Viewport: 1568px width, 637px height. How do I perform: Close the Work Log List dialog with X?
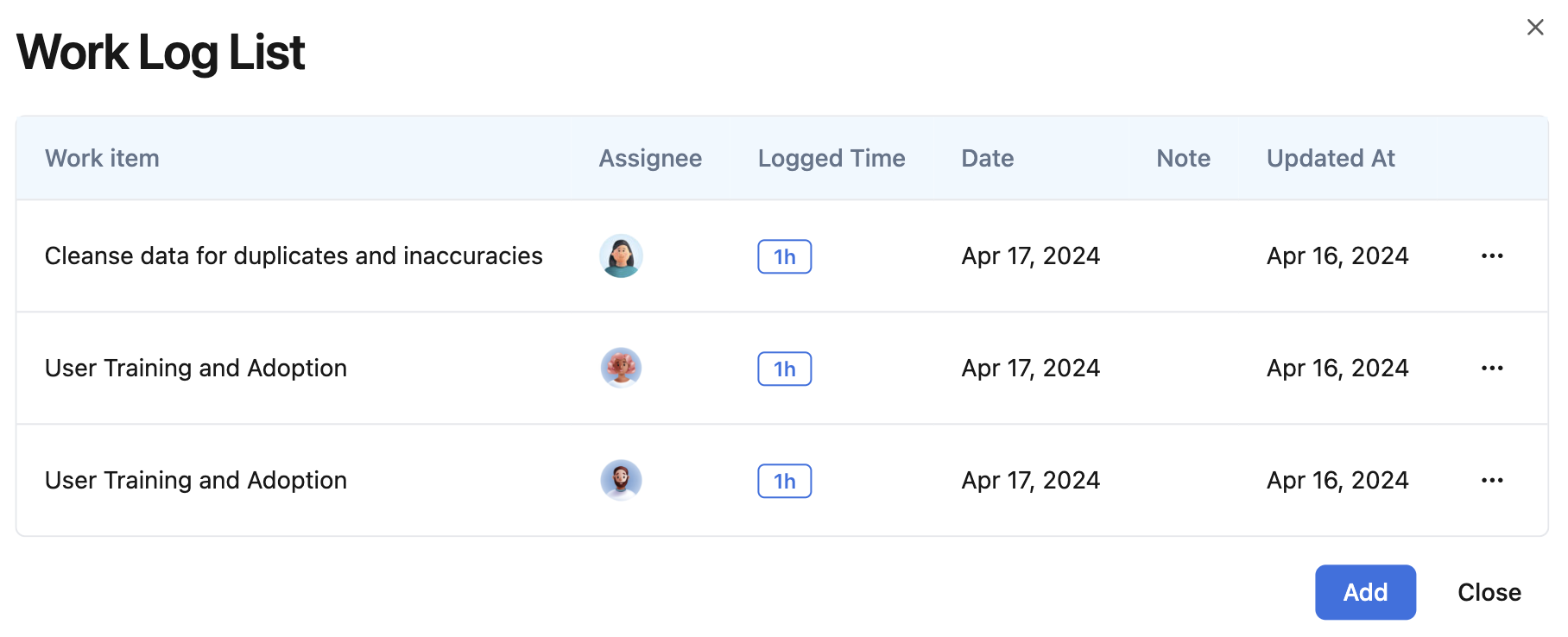(1534, 28)
